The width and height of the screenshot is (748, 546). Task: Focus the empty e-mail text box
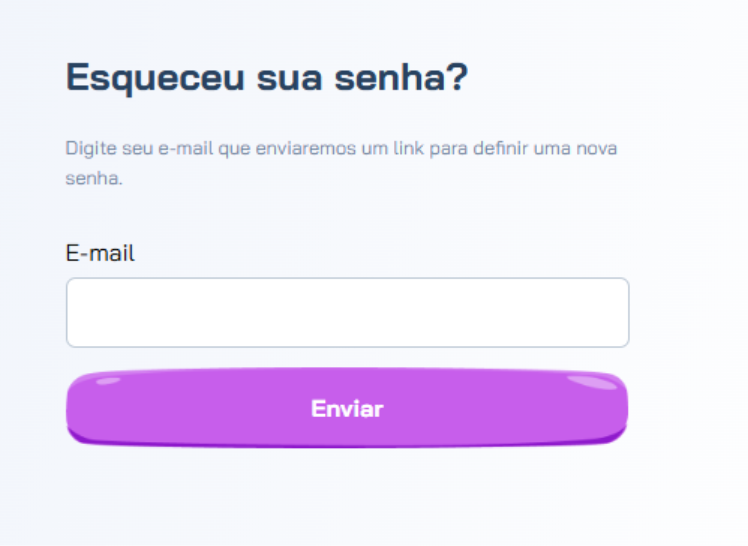click(x=347, y=312)
